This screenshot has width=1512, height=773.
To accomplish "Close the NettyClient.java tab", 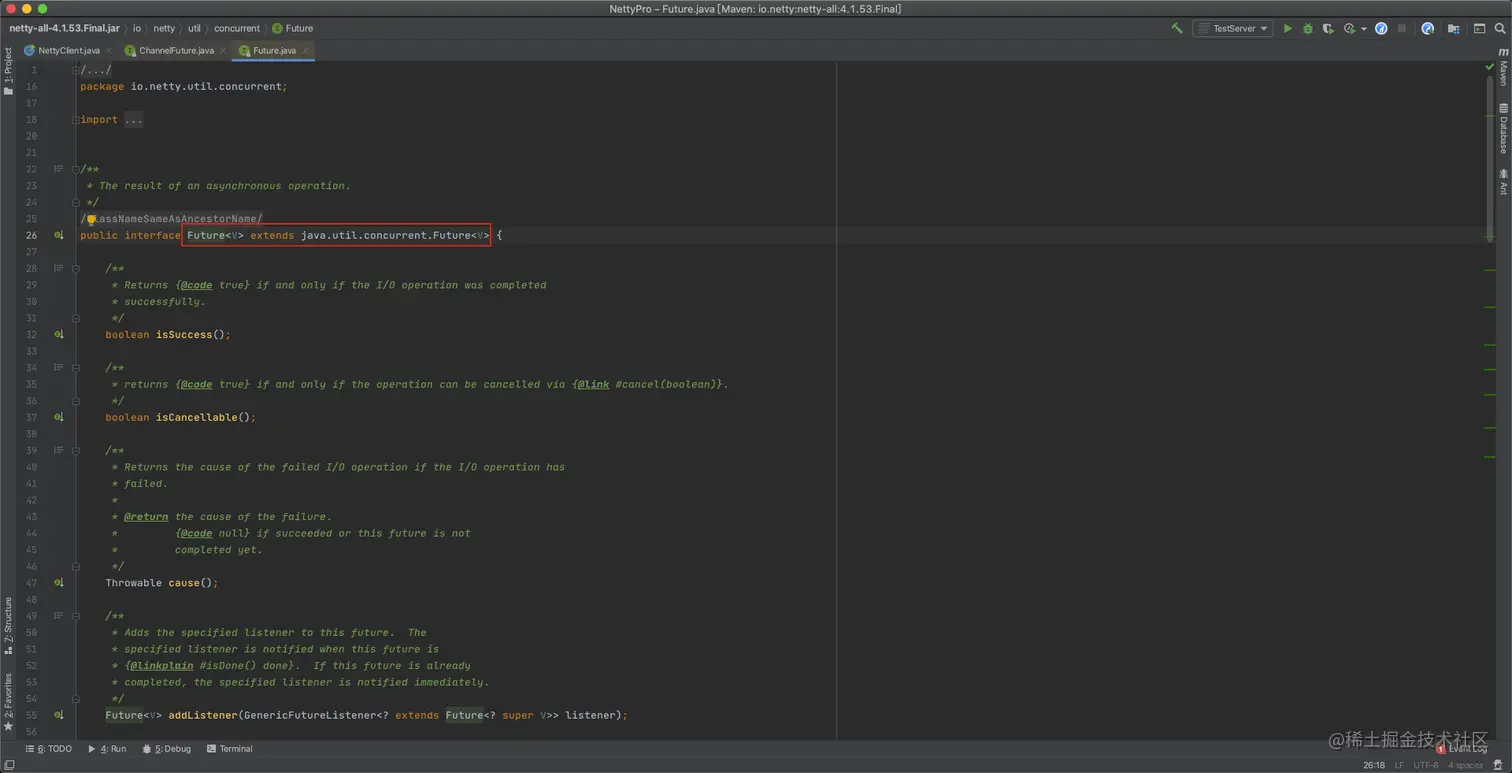I will click(x=108, y=50).
